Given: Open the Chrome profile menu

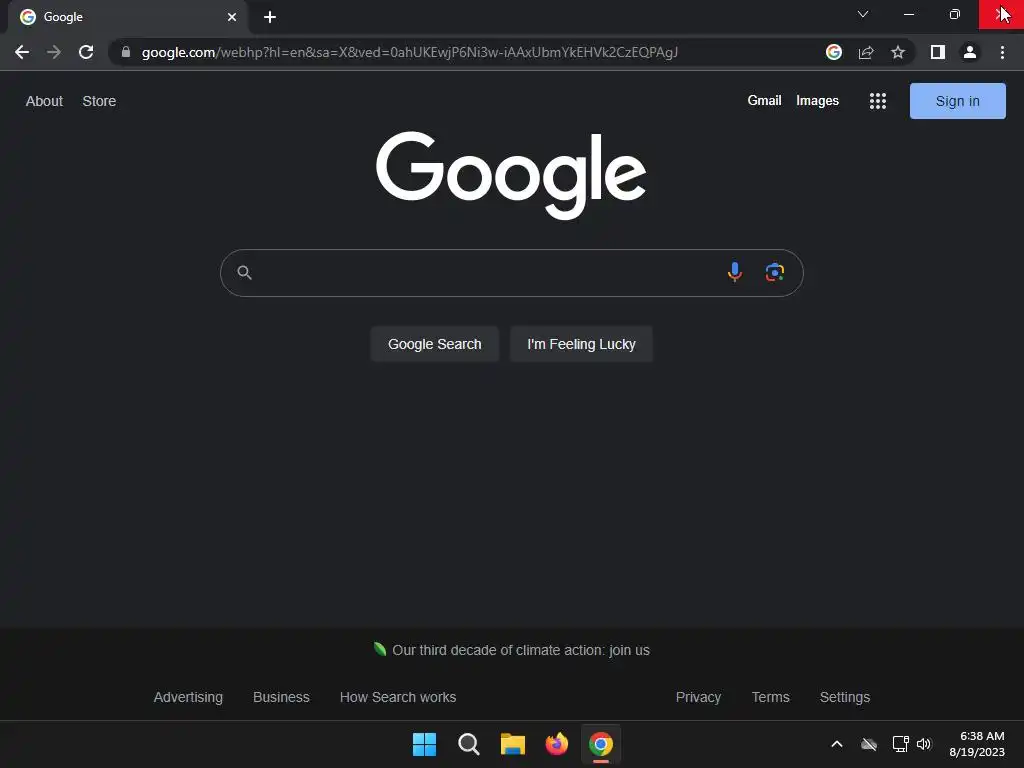Looking at the screenshot, I should coord(970,52).
